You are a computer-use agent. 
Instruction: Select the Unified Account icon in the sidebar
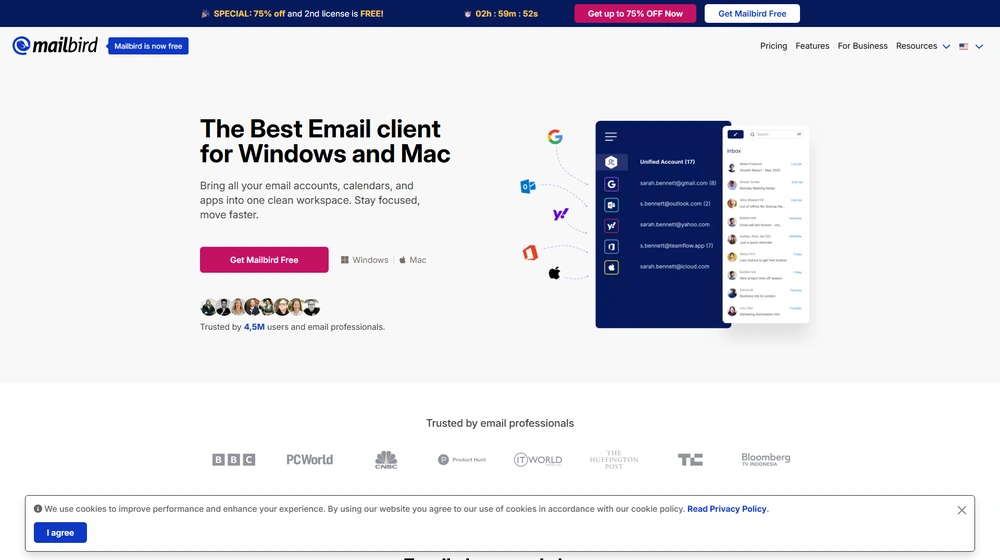tap(611, 162)
